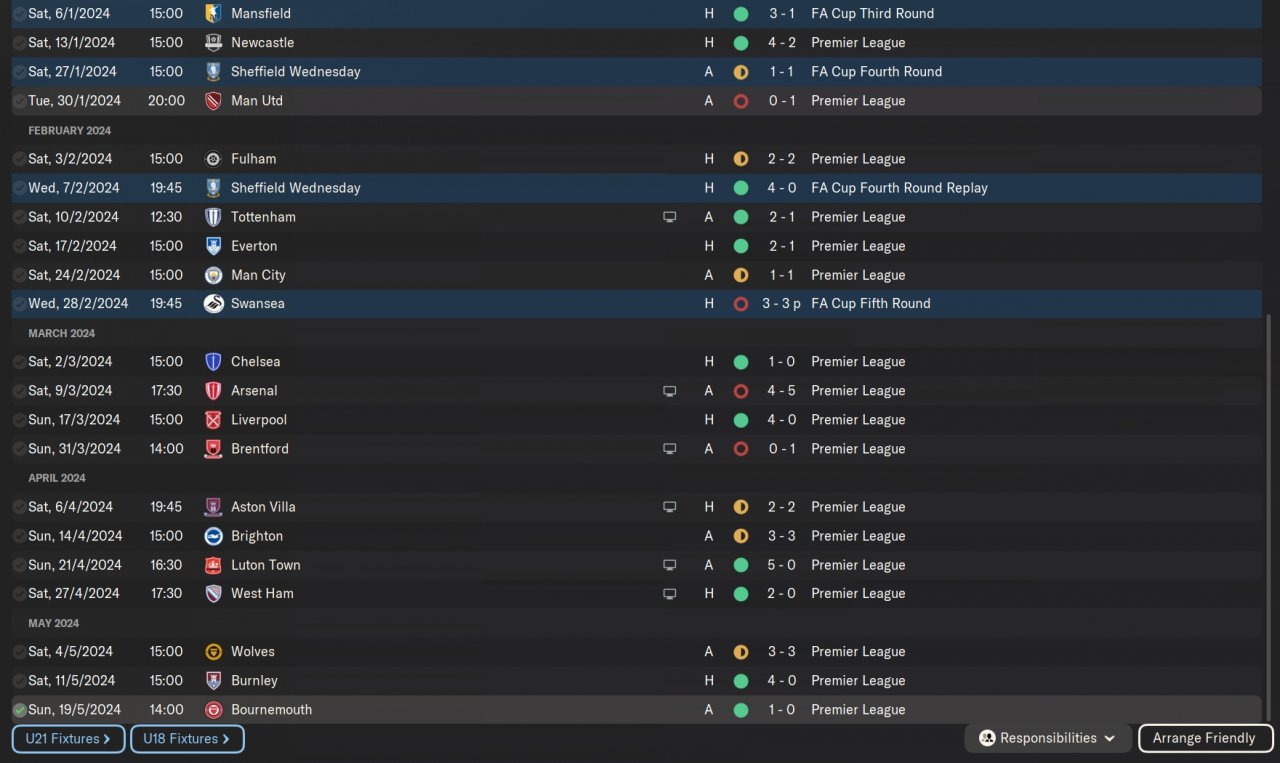Click the Mansfield club badge
The image size is (1280, 763).
coord(213,14)
